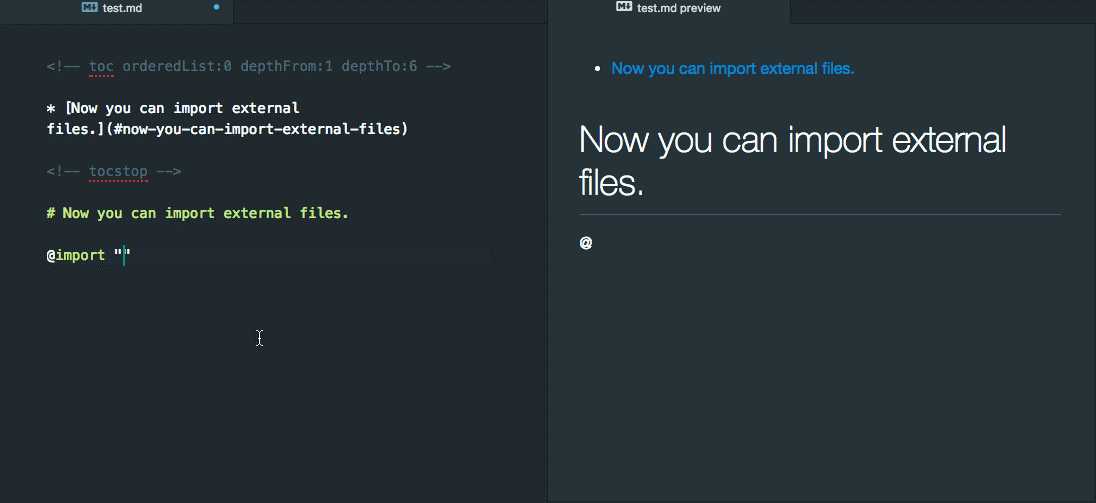
Task: Click the bullet point in preview list
Action: pyautogui.click(x=597, y=69)
